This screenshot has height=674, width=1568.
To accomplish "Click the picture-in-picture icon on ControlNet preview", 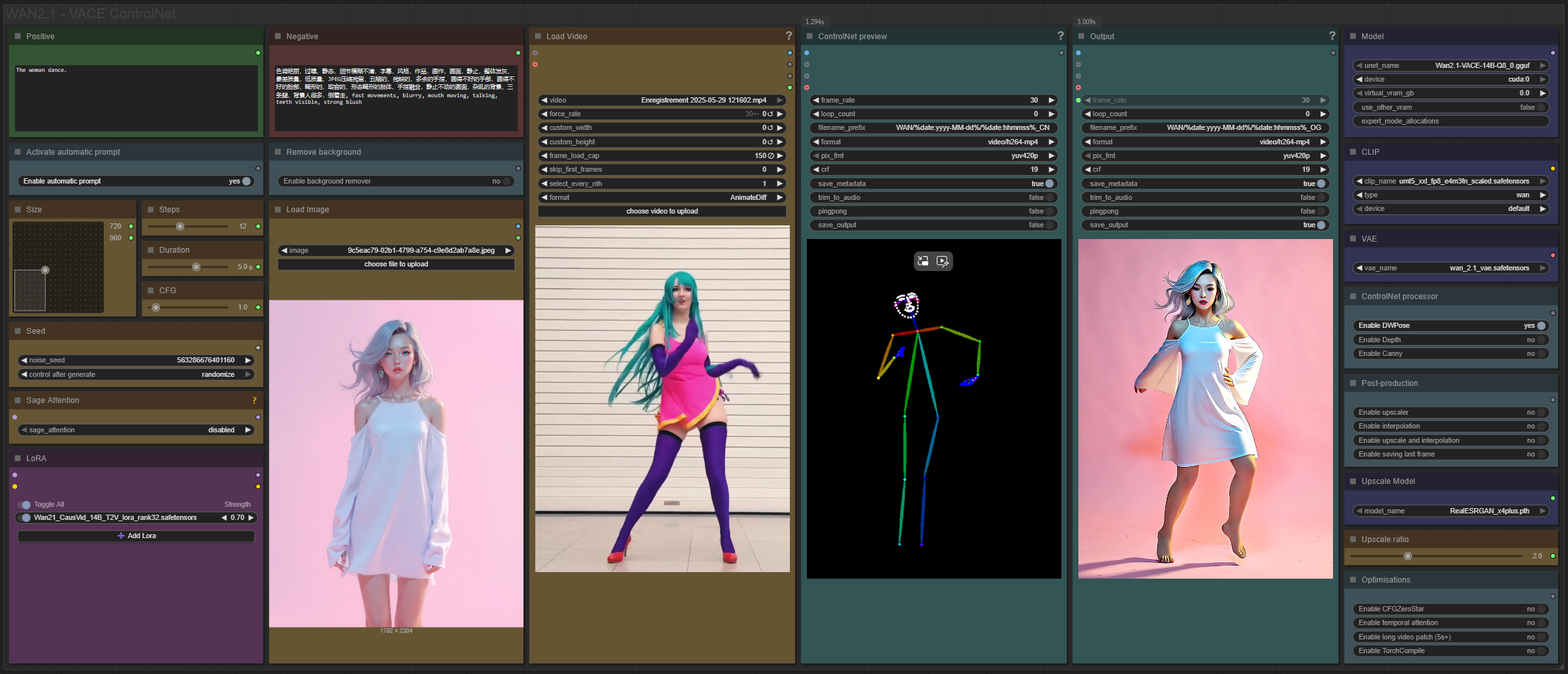I will click(923, 261).
